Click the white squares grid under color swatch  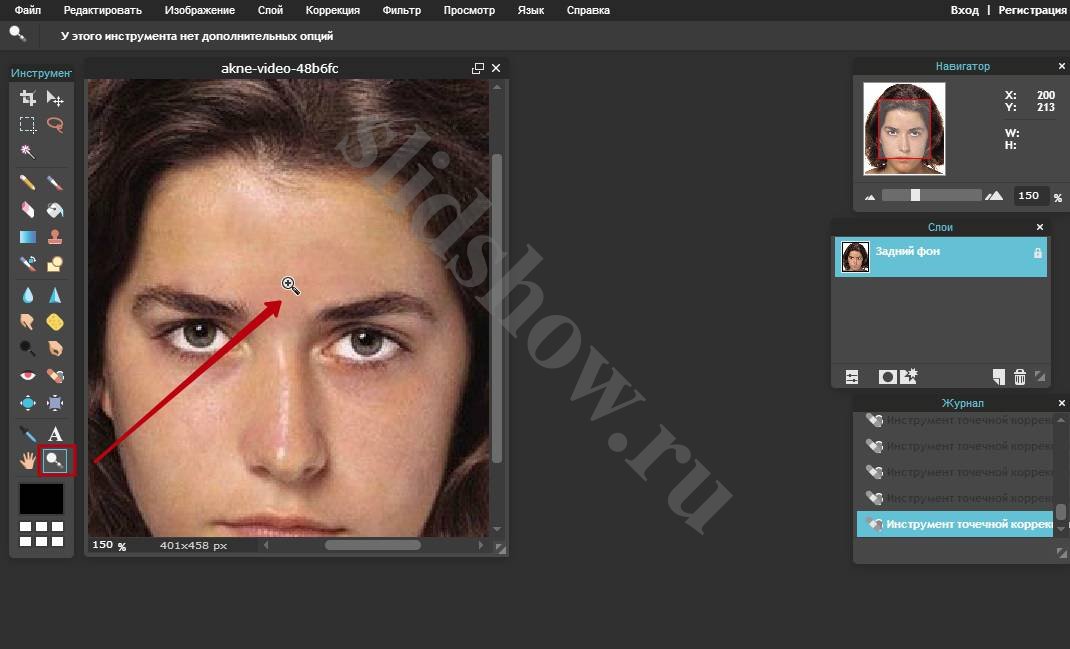41,534
